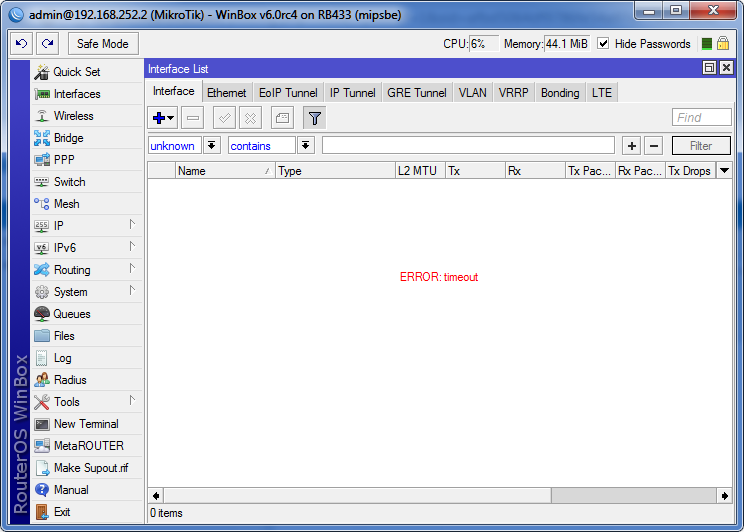Click the Undo arrow icon
Image resolution: width=744 pixels, height=532 pixels.
pos(21,44)
